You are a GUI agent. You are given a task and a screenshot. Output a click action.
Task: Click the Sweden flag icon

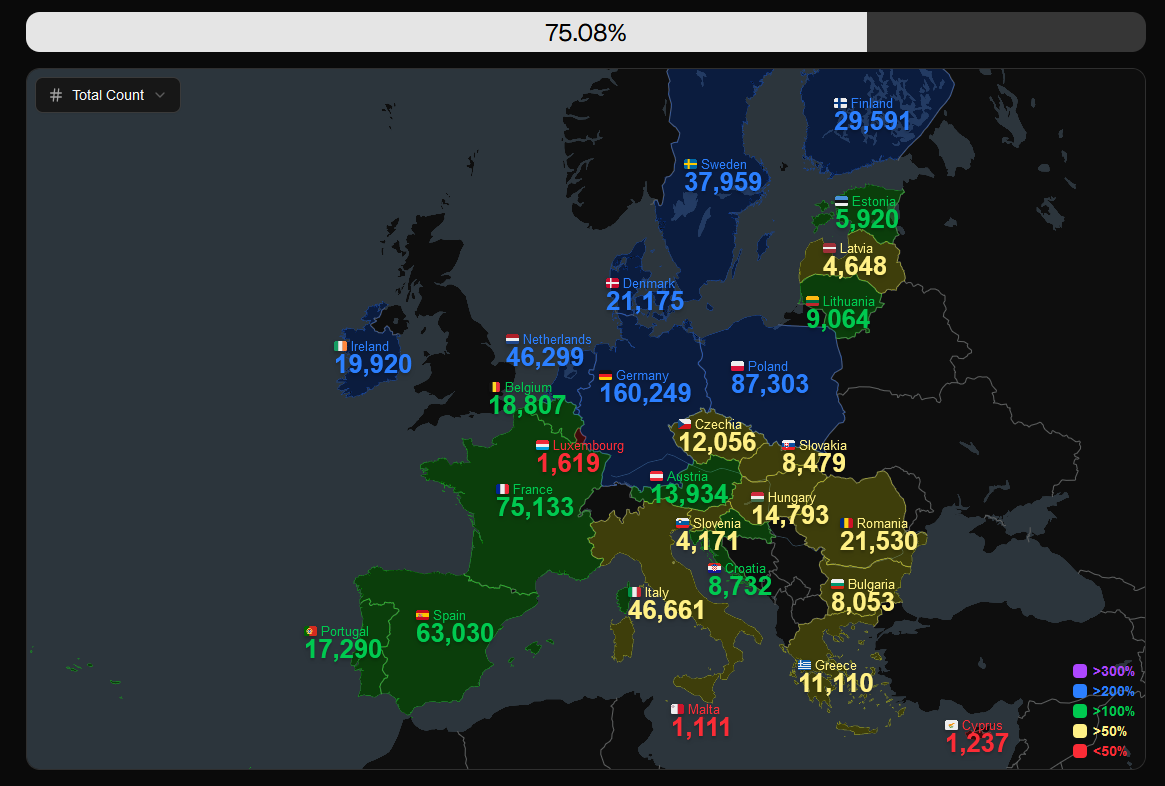690,164
